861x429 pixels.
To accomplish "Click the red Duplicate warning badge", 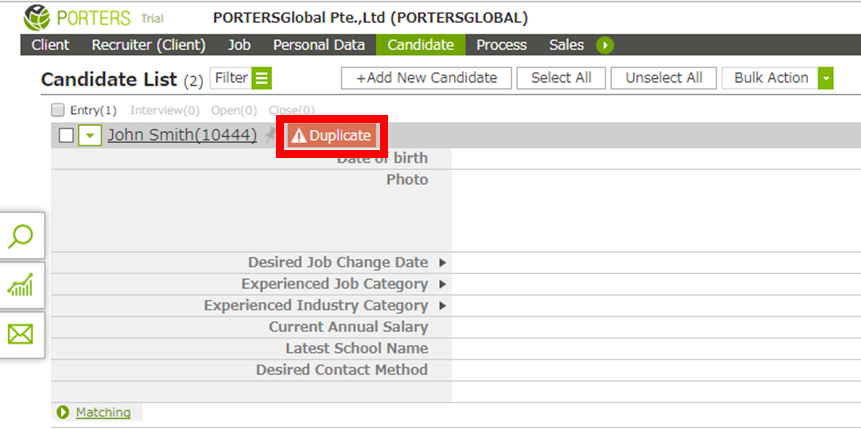I will (332, 136).
